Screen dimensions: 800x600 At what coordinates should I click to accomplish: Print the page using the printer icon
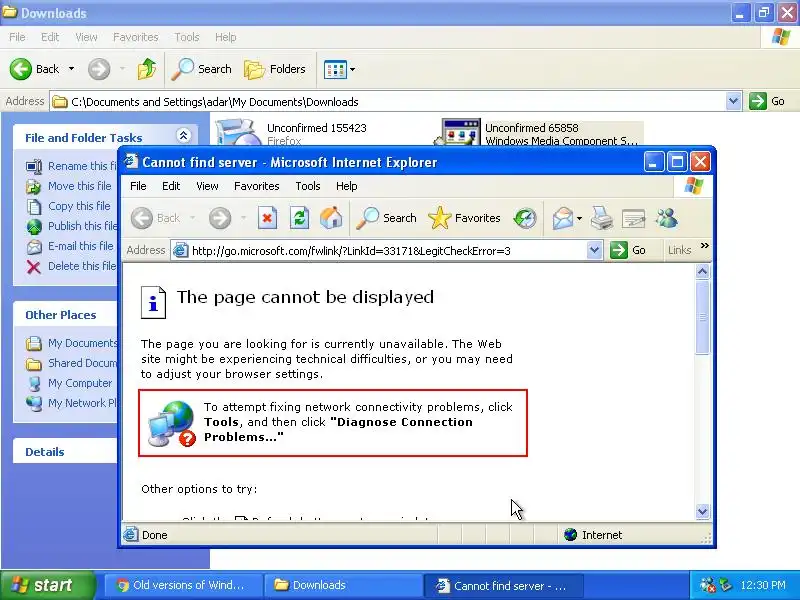pyautogui.click(x=602, y=218)
